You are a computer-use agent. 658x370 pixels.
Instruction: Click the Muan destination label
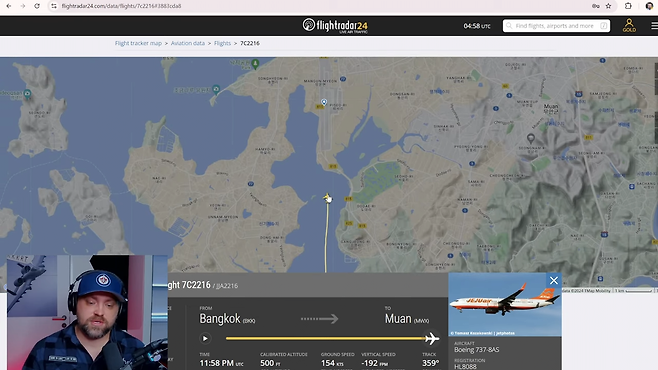pos(407,319)
